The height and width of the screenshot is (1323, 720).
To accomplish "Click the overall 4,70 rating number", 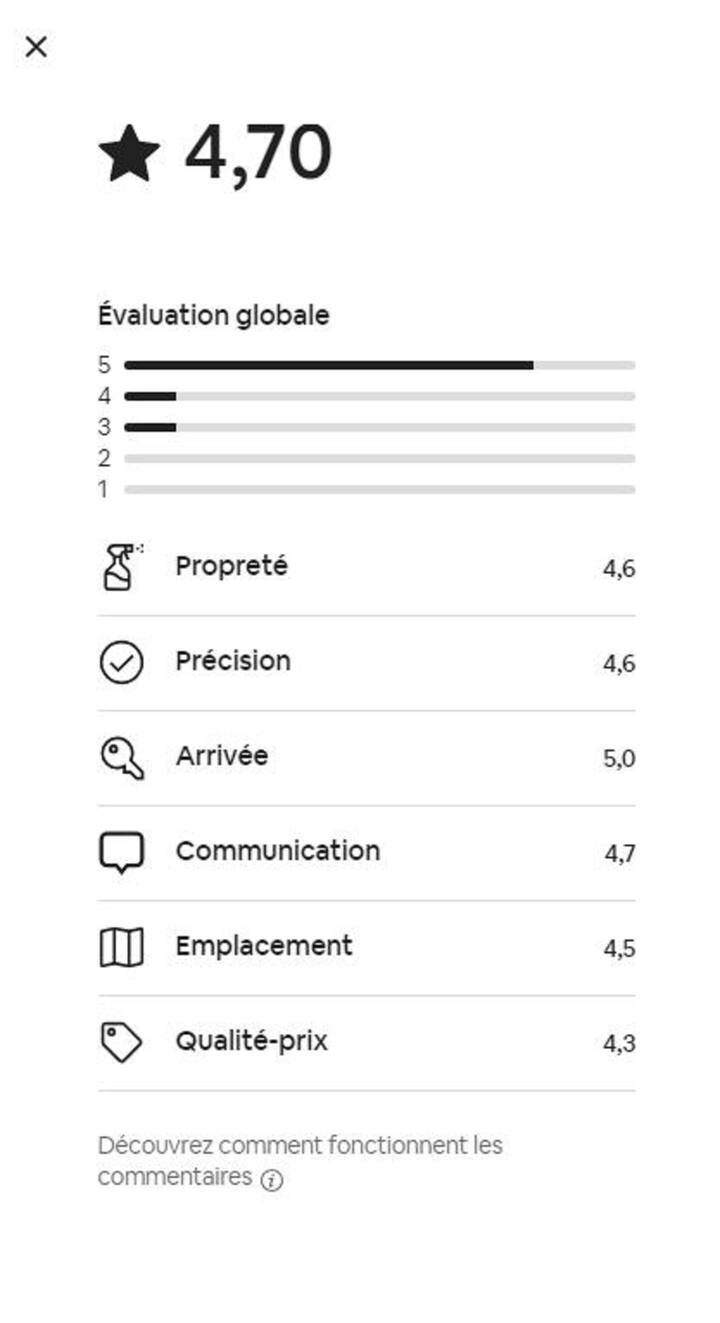I will (x=258, y=153).
